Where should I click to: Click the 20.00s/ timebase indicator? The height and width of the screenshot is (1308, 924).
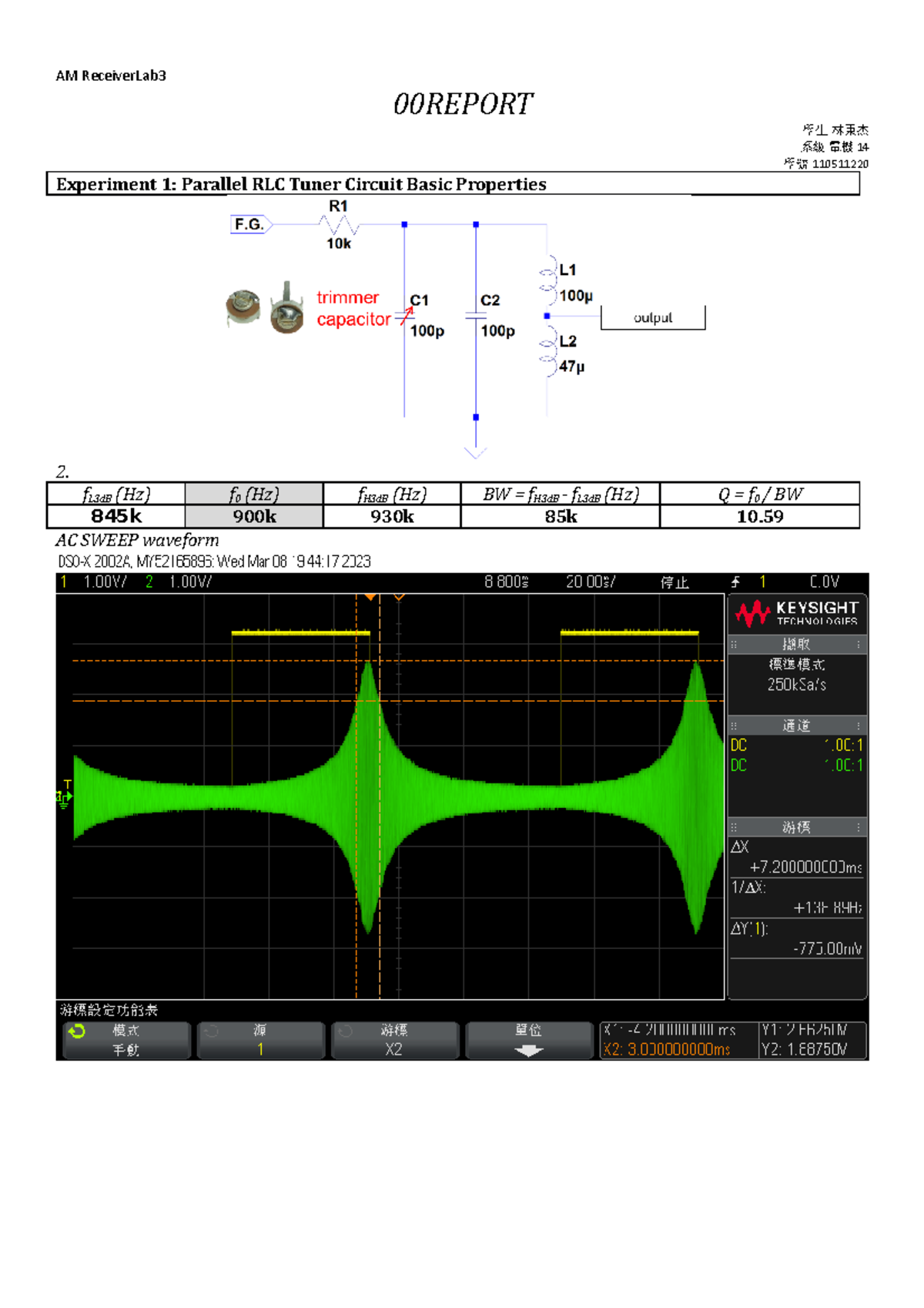(591, 582)
